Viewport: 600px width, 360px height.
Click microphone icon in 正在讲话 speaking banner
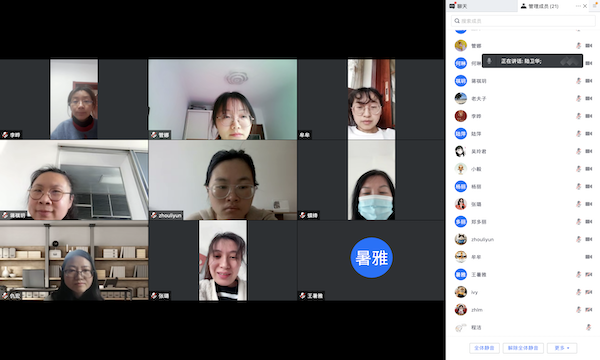point(489,61)
